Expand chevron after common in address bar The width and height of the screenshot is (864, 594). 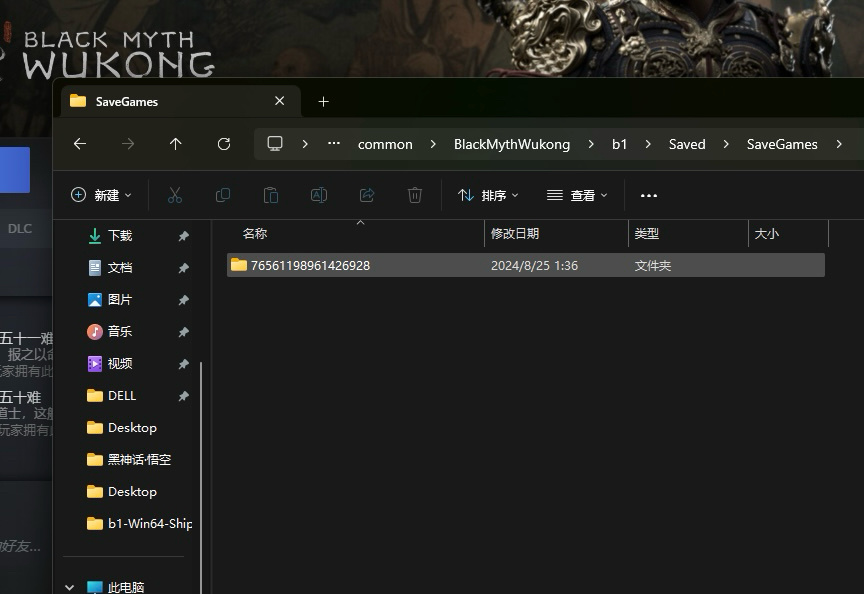pyautogui.click(x=433, y=144)
